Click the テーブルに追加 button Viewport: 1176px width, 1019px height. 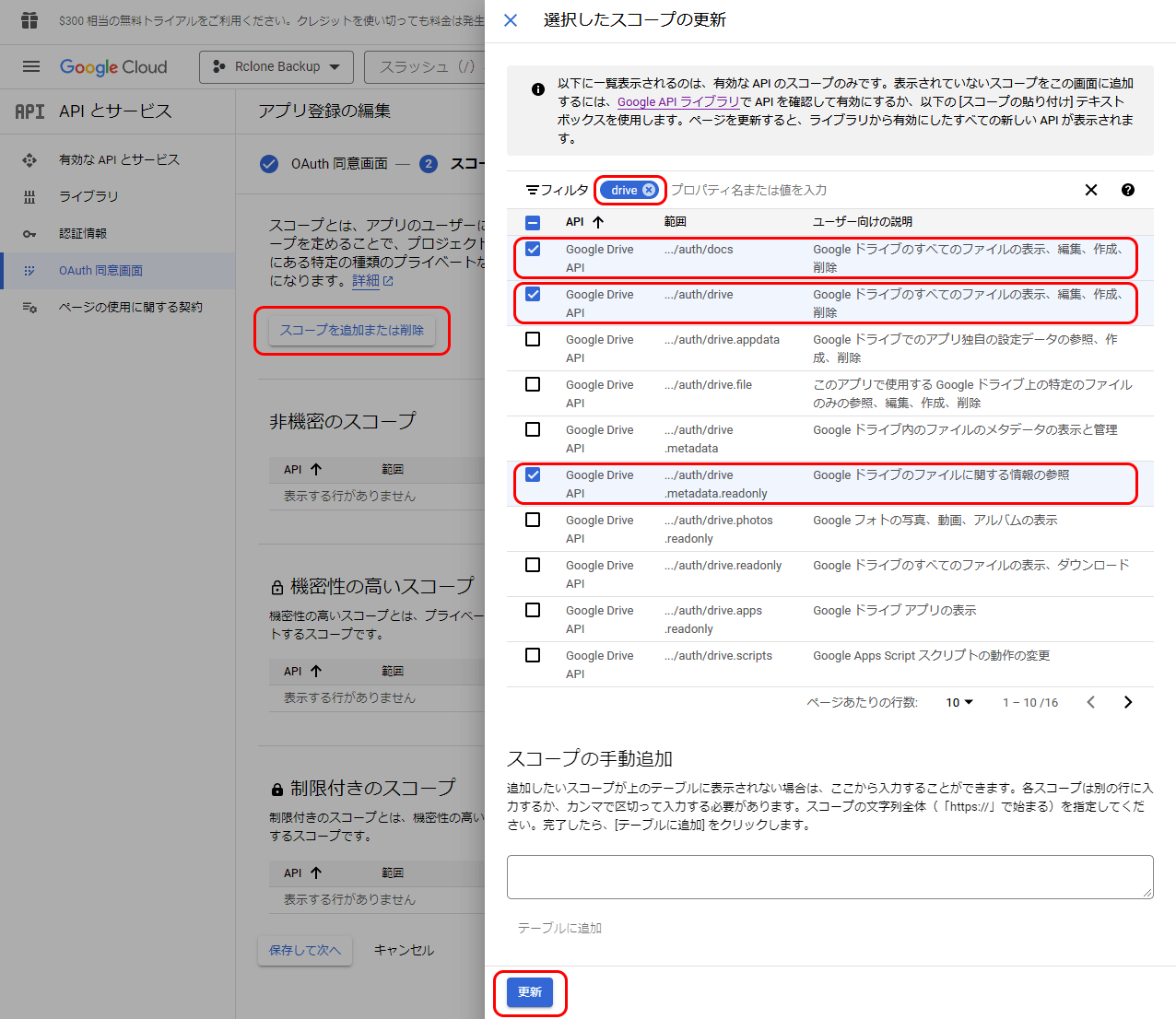tap(559, 928)
